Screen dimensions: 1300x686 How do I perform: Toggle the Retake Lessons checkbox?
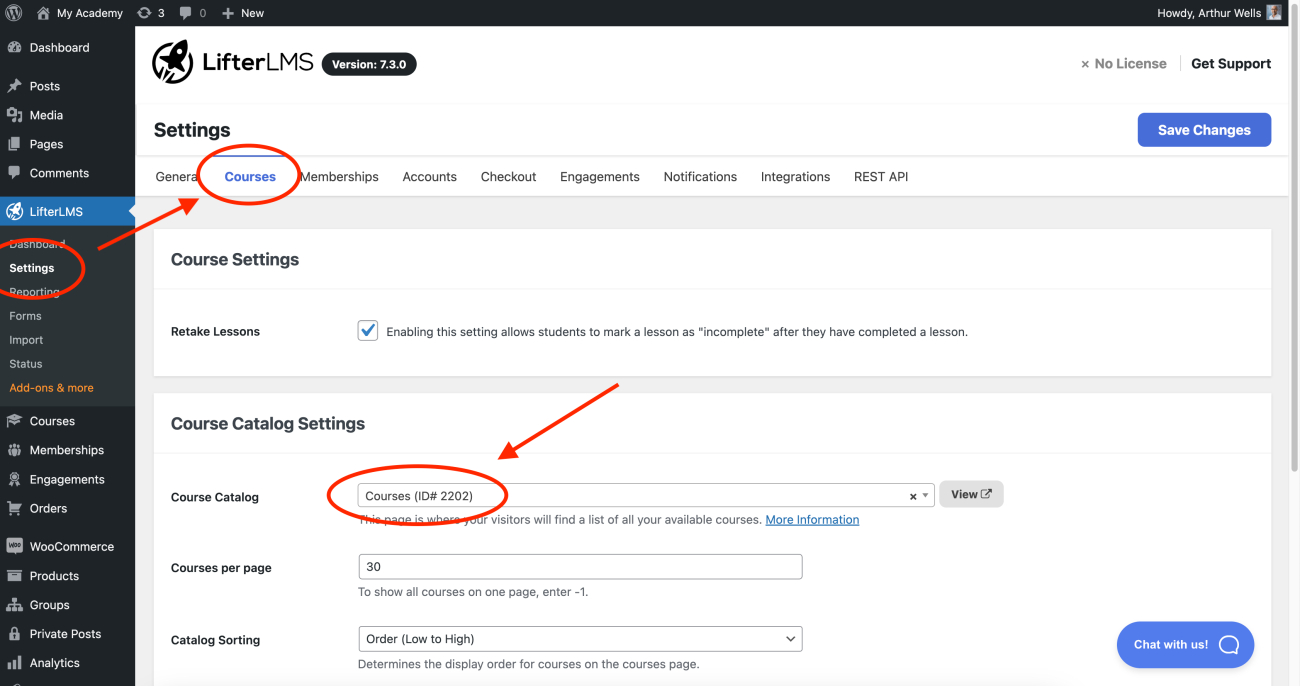tap(368, 331)
